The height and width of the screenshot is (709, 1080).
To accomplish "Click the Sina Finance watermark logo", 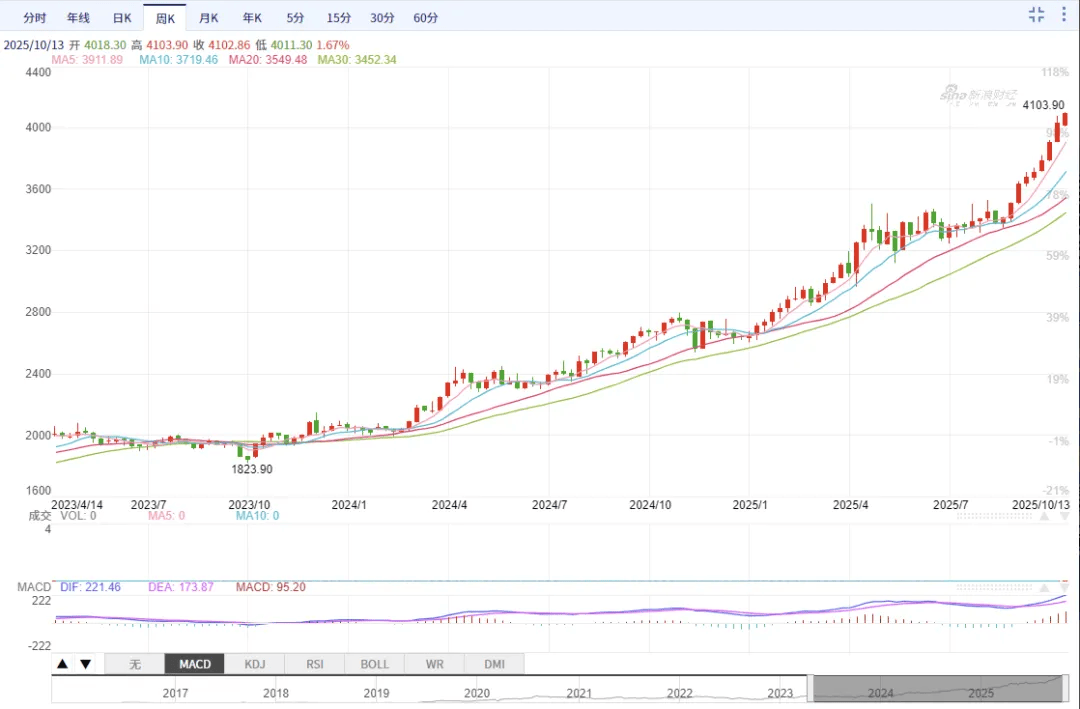I will [978, 95].
